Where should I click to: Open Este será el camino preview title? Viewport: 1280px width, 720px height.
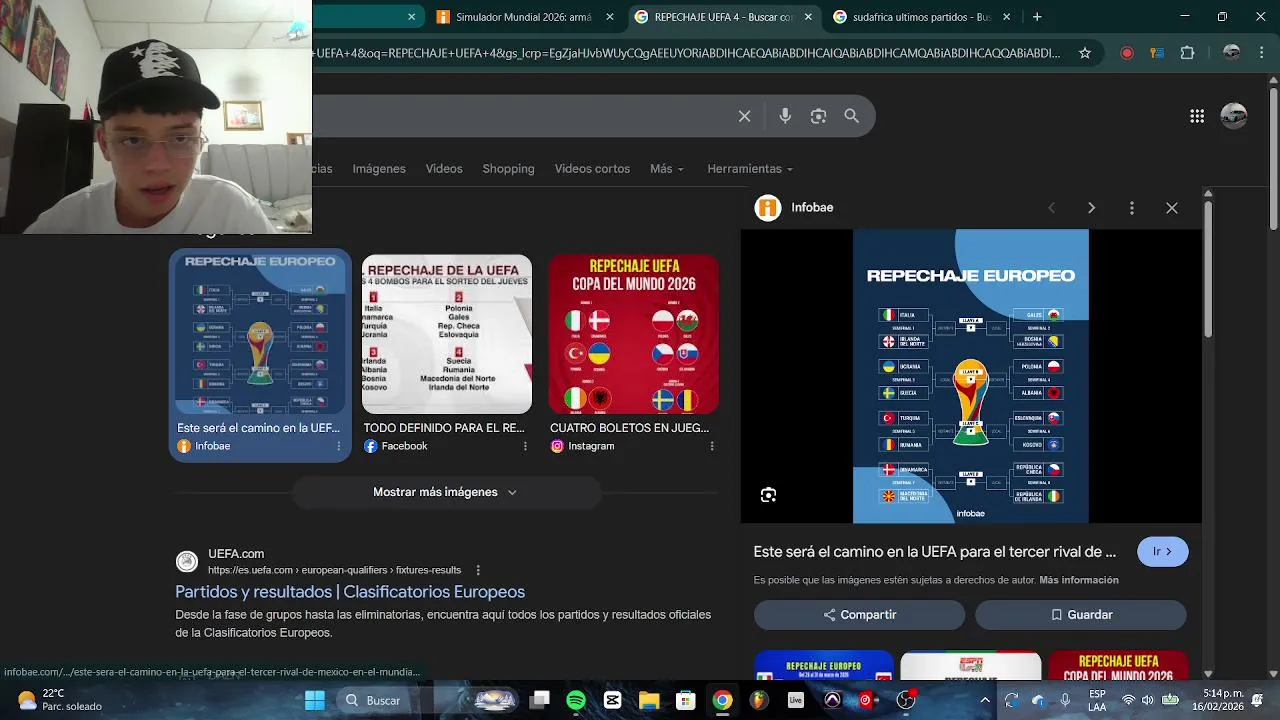pos(935,552)
